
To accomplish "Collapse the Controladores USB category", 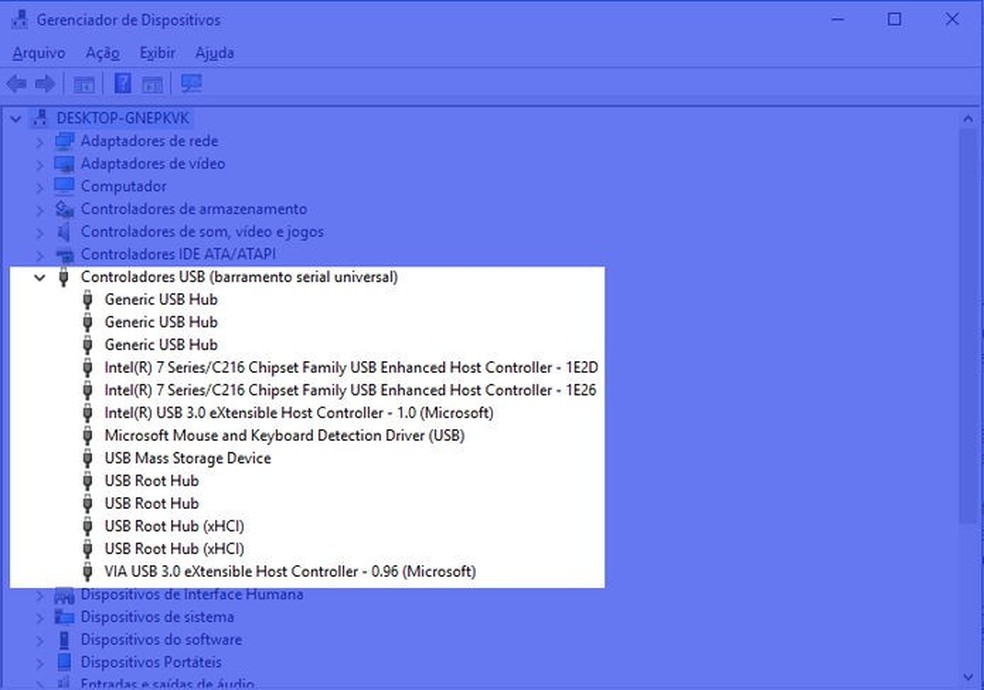I will (40, 277).
